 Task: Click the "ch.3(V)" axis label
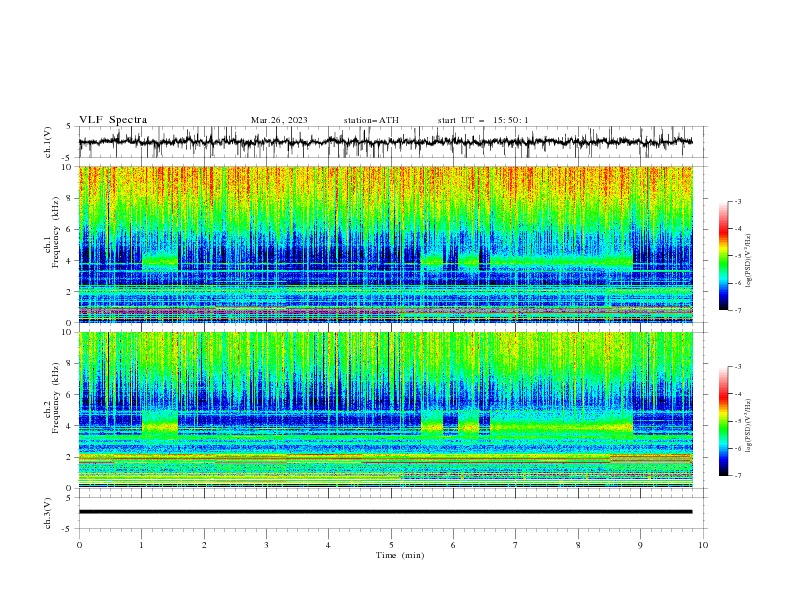[x=48, y=513]
